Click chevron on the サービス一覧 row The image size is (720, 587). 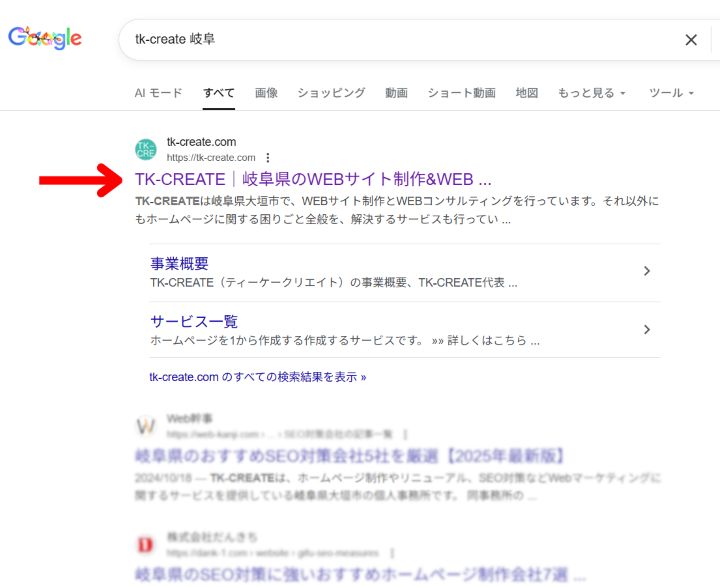point(647,329)
